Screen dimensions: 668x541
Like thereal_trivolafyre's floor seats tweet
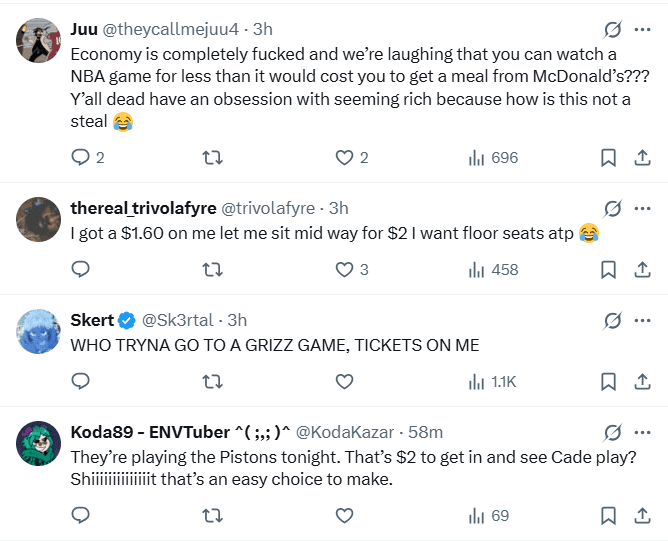tap(345, 269)
